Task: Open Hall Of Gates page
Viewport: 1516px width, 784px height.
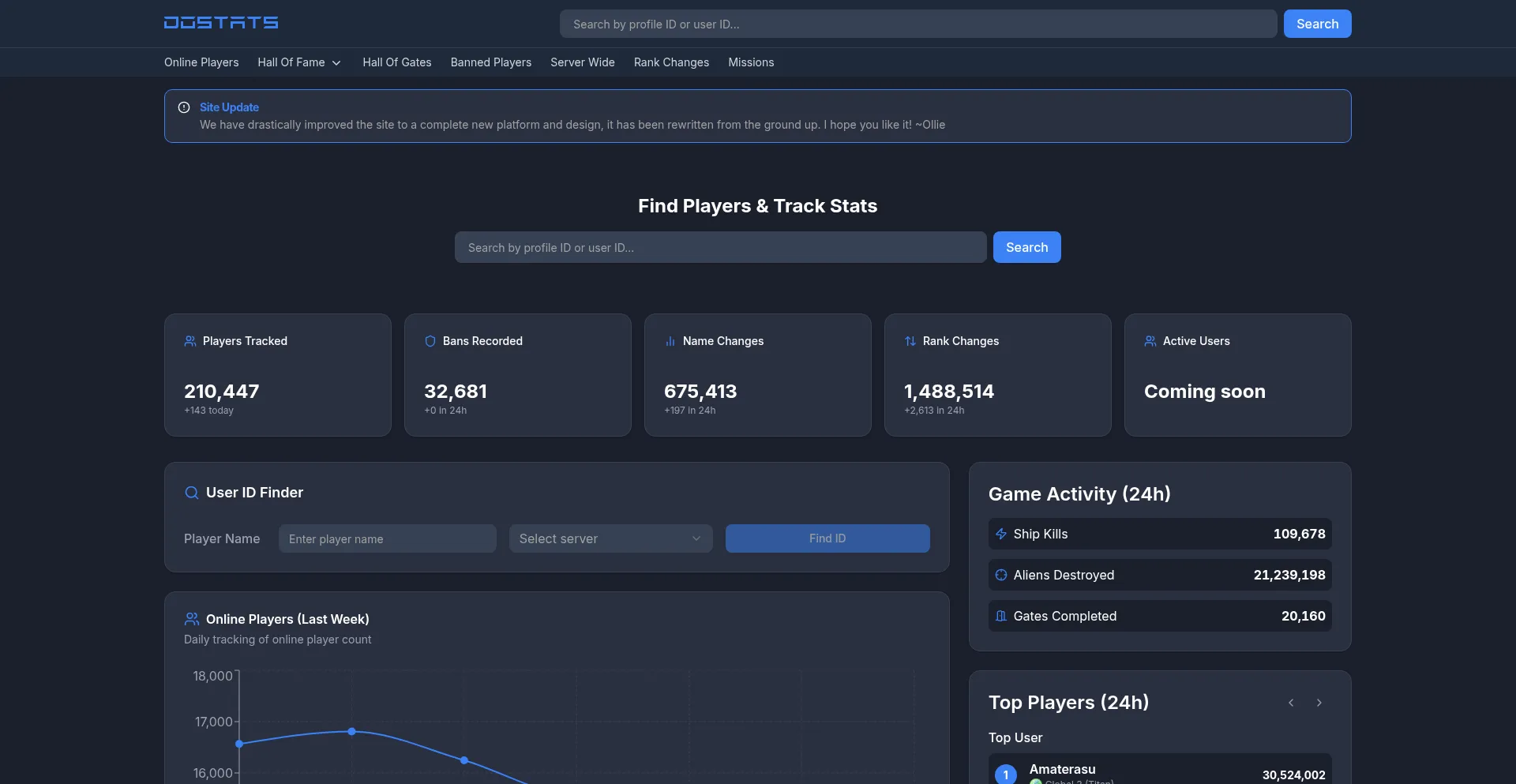Action: [397, 62]
